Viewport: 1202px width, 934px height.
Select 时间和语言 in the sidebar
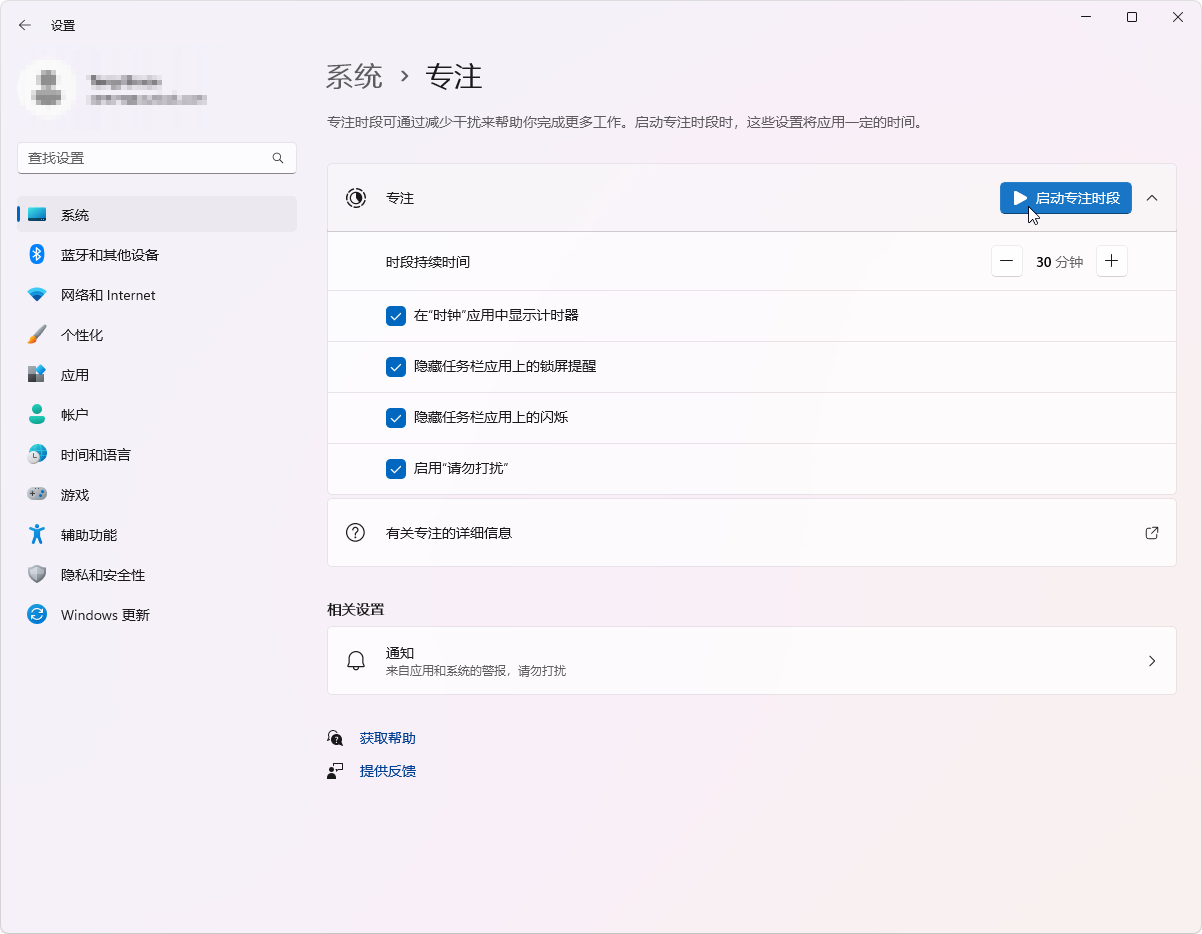[95, 455]
